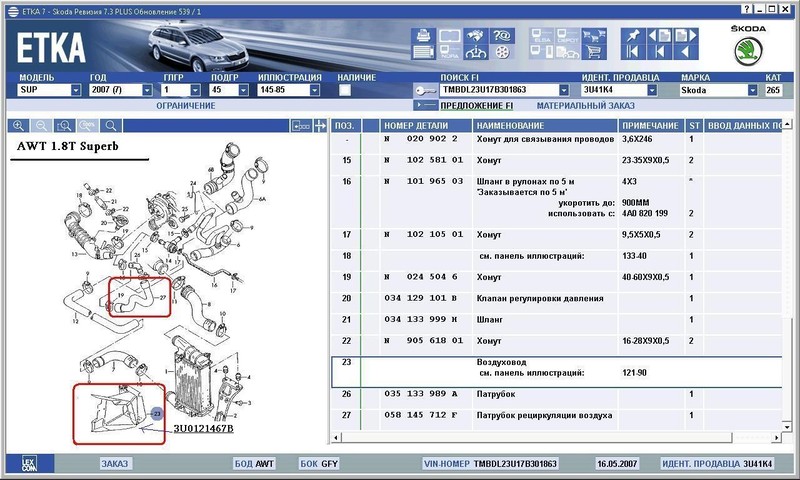Click the ОГРАНИЧЕНИЕ link
The height and width of the screenshot is (480, 800).
(x=185, y=105)
